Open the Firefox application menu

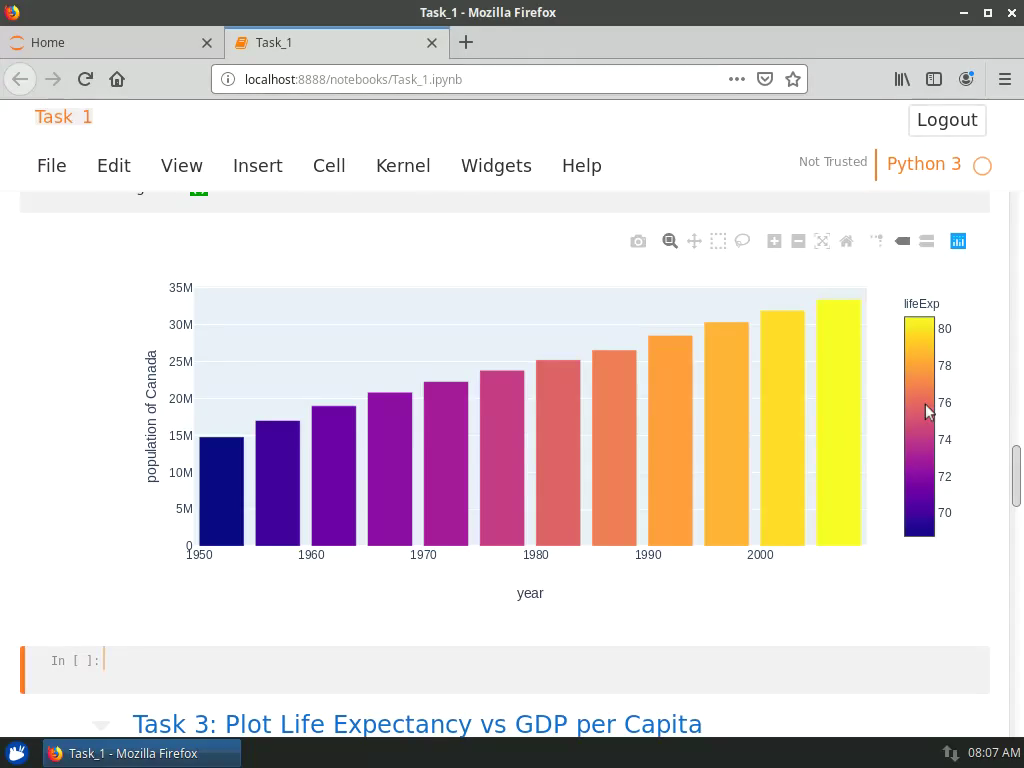(1003, 78)
